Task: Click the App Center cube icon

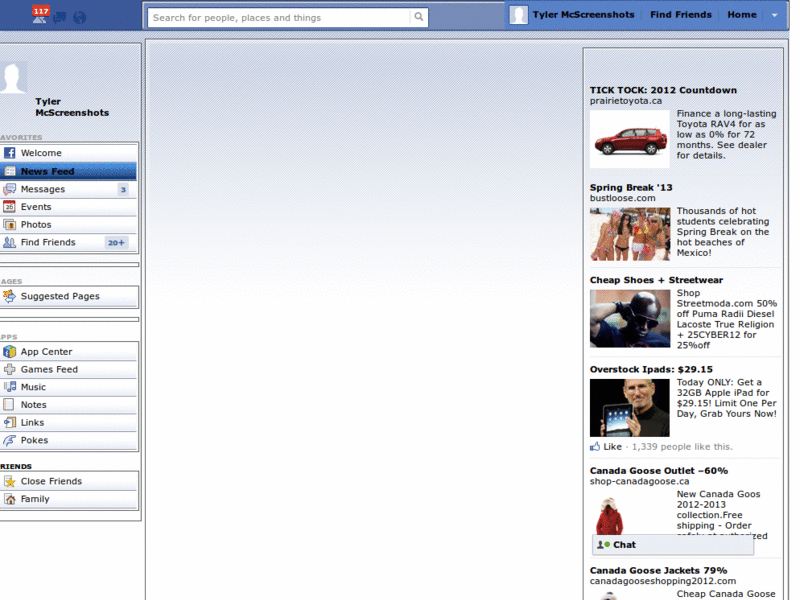Action: coord(9,352)
